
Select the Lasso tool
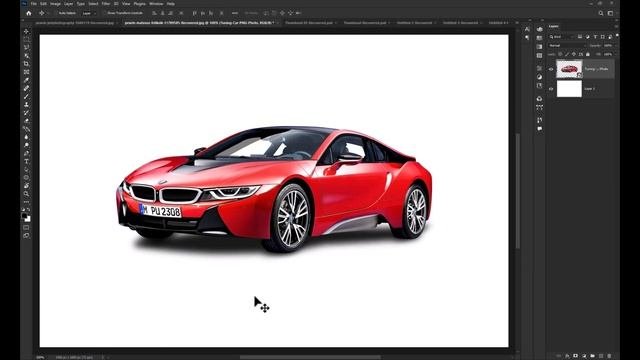(27, 48)
